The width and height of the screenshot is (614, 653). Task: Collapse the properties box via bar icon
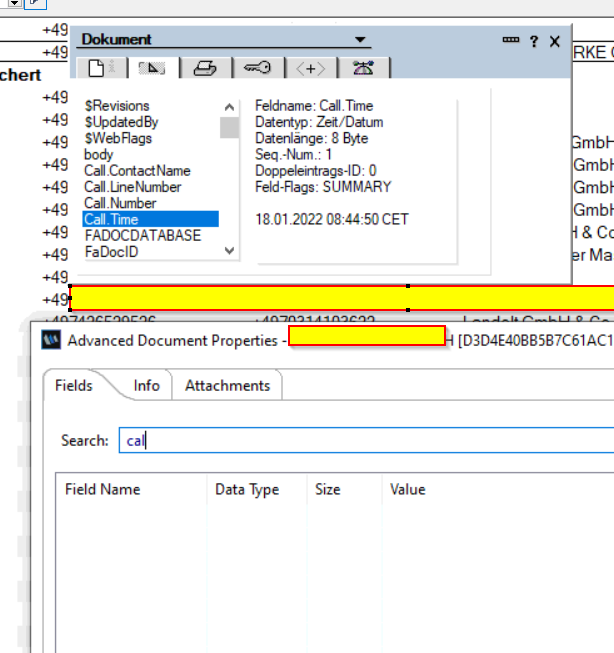[x=510, y=40]
